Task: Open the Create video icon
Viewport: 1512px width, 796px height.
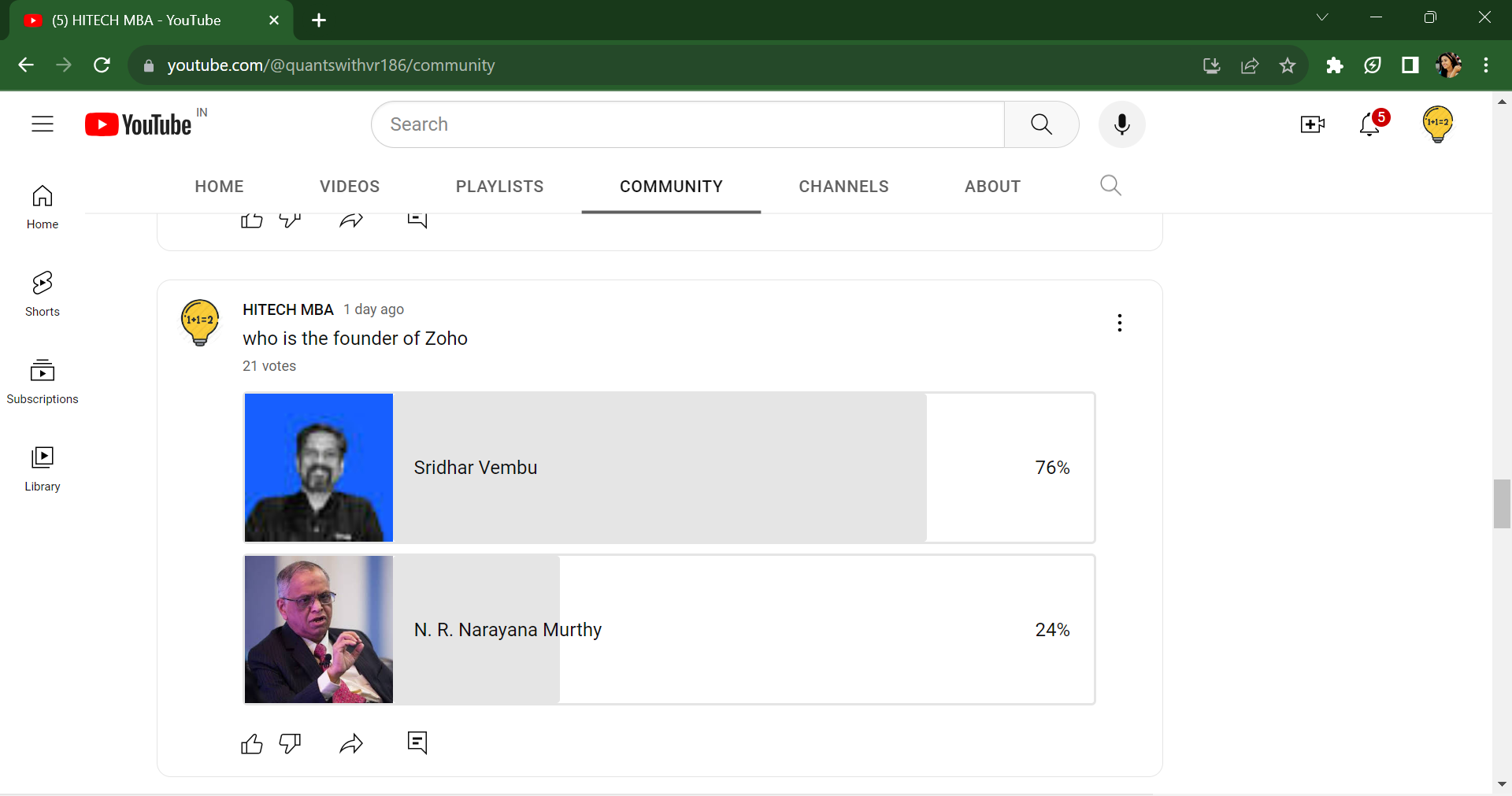Action: pos(1312,124)
